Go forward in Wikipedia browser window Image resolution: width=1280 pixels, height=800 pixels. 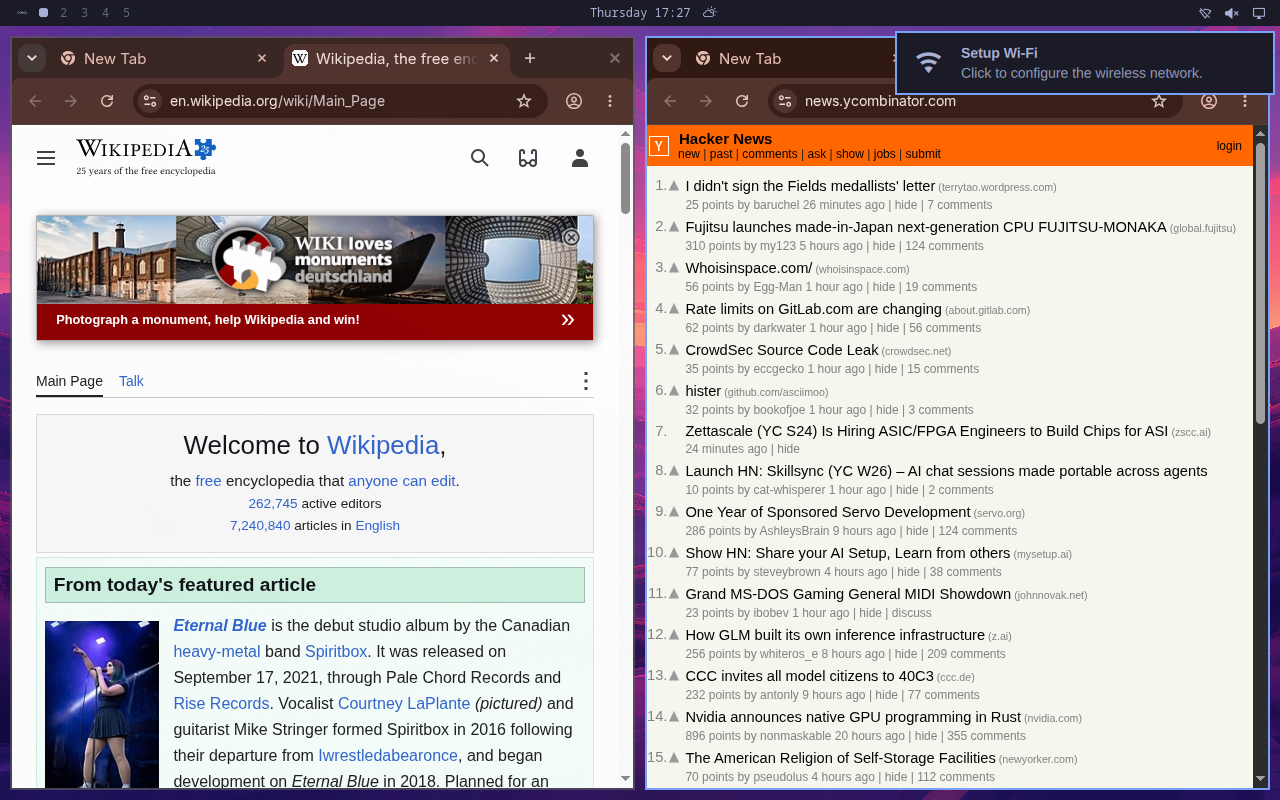(71, 101)
